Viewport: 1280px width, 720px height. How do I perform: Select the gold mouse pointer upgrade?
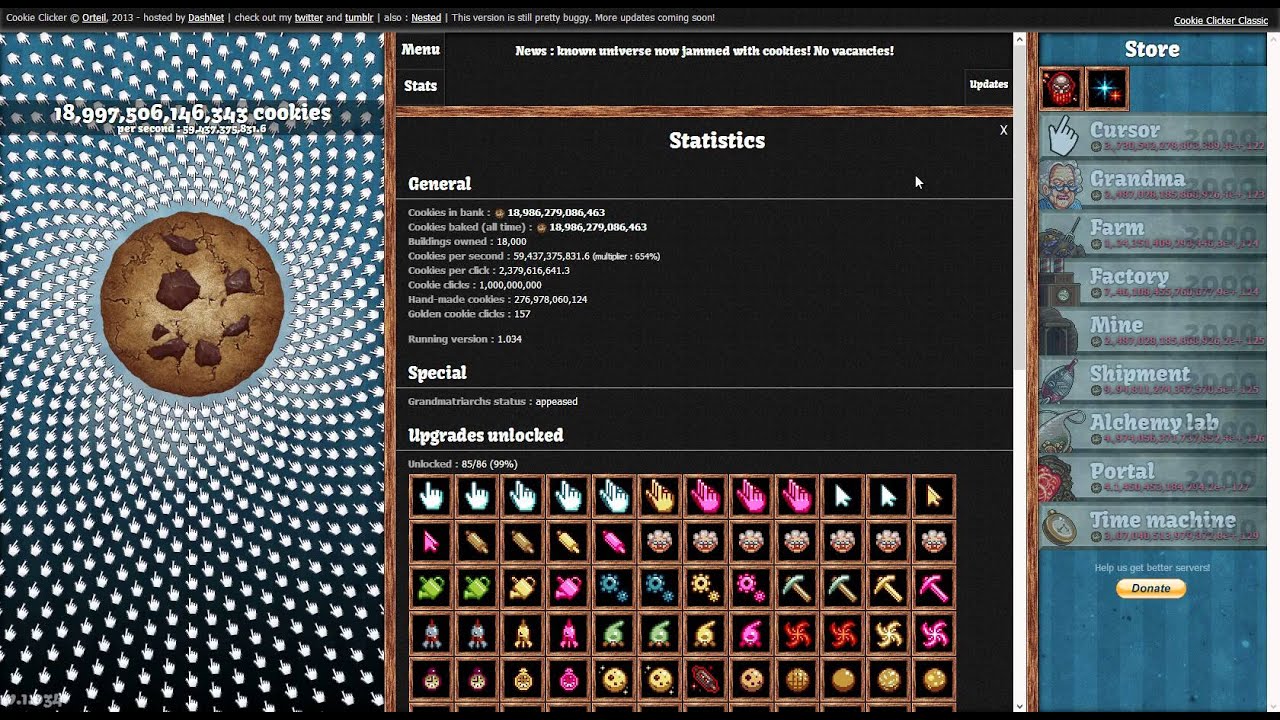(x=933, y=496)
